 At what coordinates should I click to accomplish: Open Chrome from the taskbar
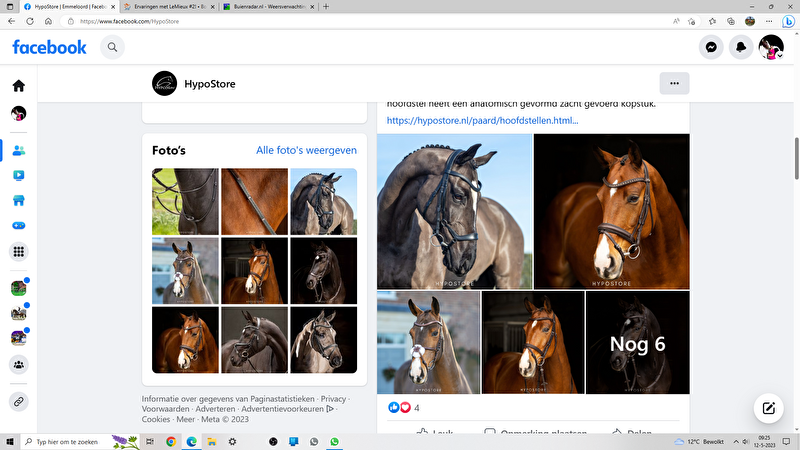171,442
